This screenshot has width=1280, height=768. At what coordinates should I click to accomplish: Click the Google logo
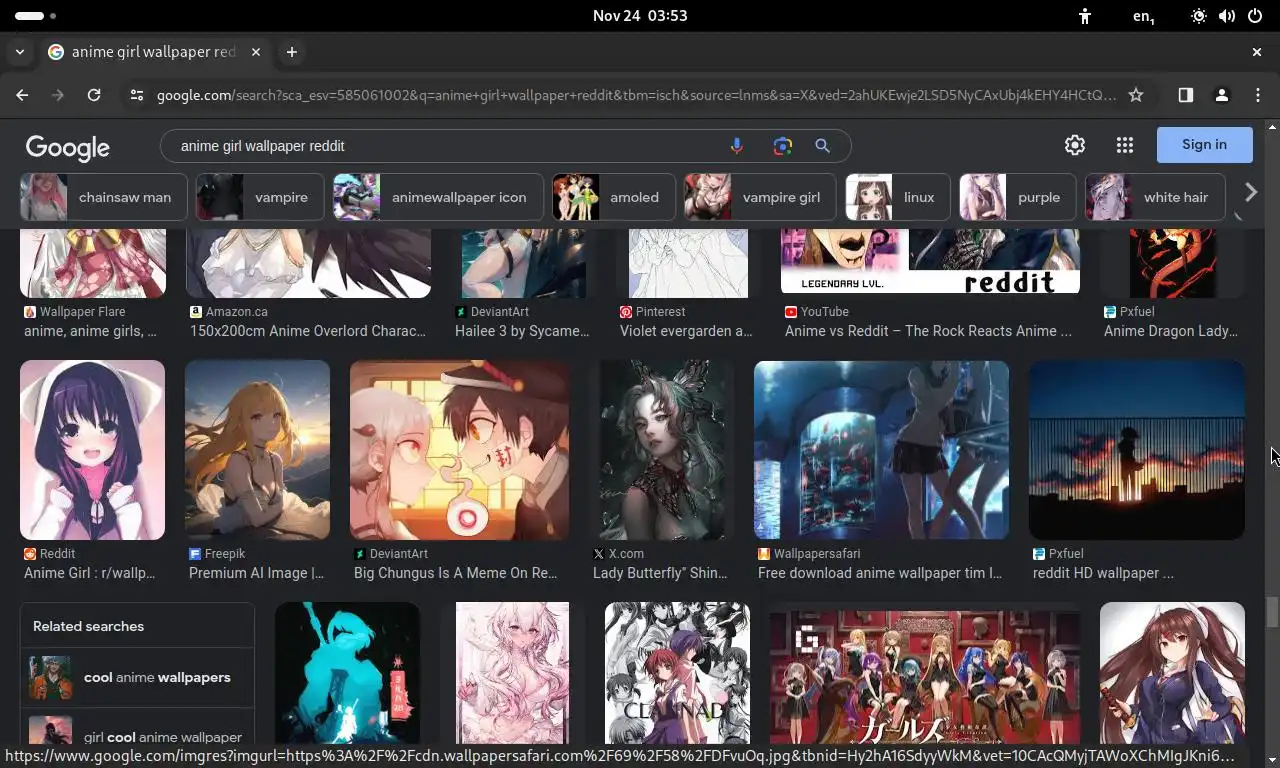[x=68, y=147]
